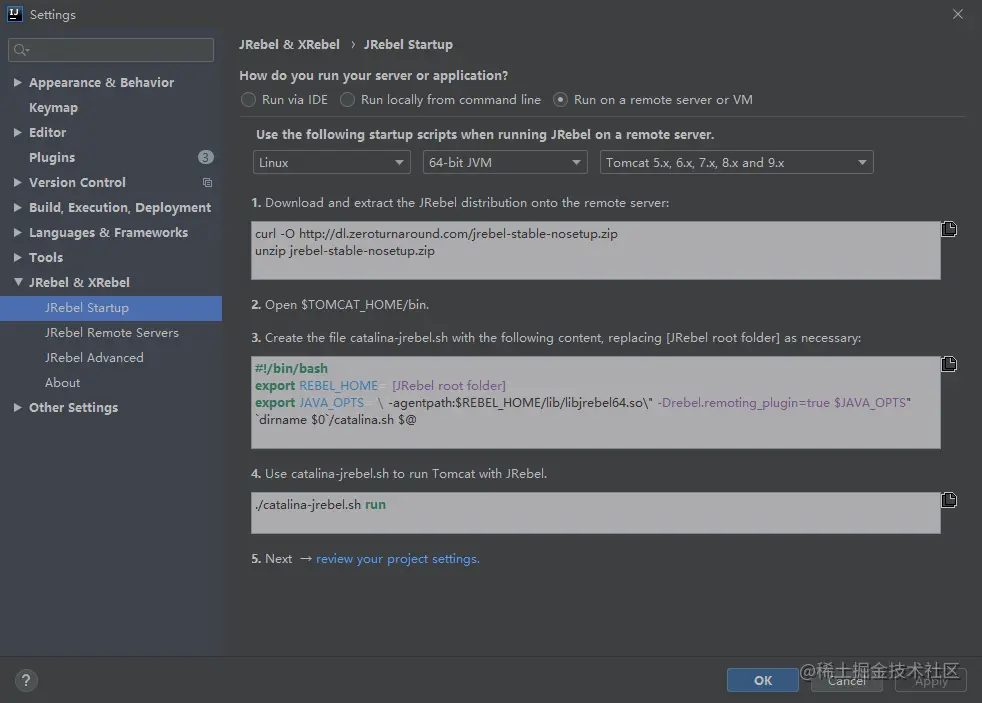The width and height of the screenshot is (982, 703).
Task: Click inside the run command text box
Action: (x=596, y=513)
